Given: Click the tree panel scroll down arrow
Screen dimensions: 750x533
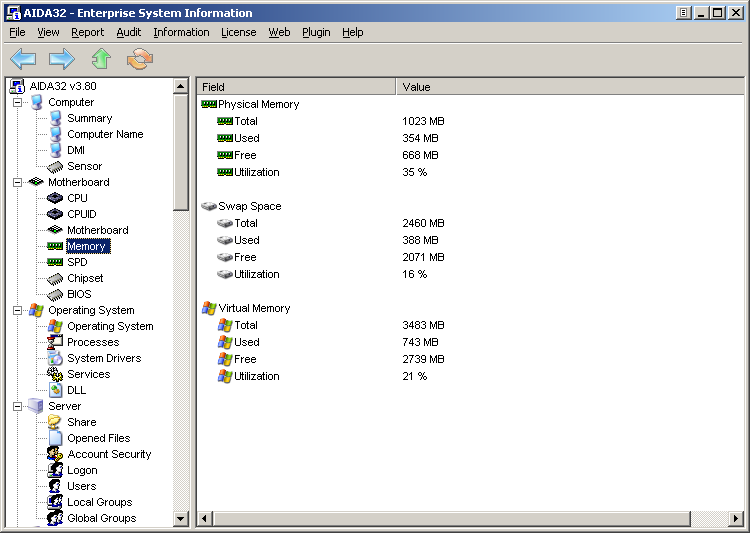Looking at the screenshot, I should click(x=181, y=519).
